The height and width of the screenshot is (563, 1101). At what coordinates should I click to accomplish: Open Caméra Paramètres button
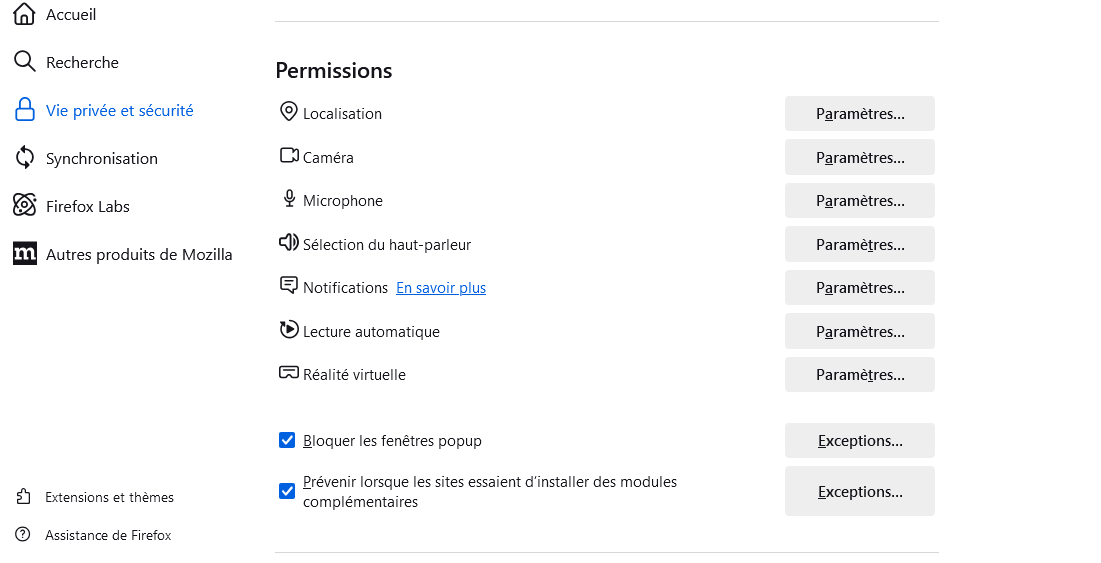[859, 157]
